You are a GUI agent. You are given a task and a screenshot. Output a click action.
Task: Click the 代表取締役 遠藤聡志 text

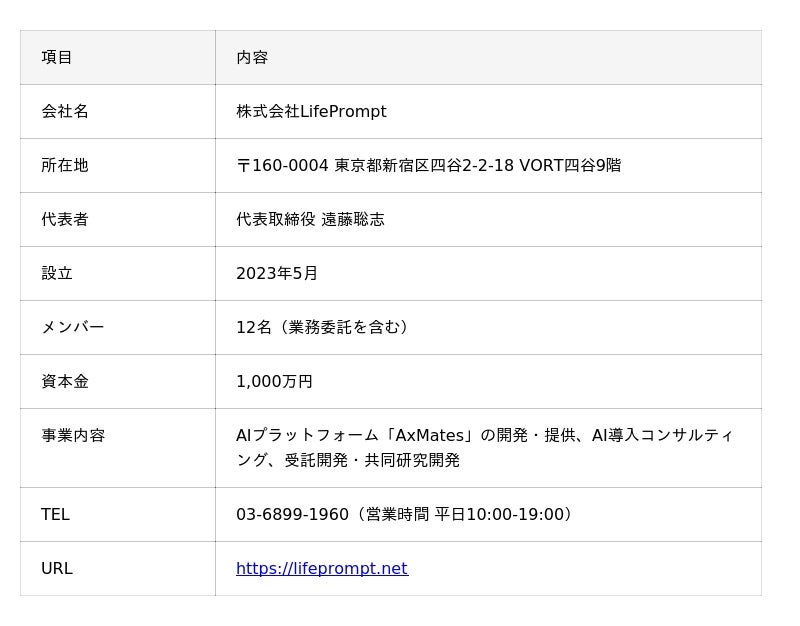310,219
